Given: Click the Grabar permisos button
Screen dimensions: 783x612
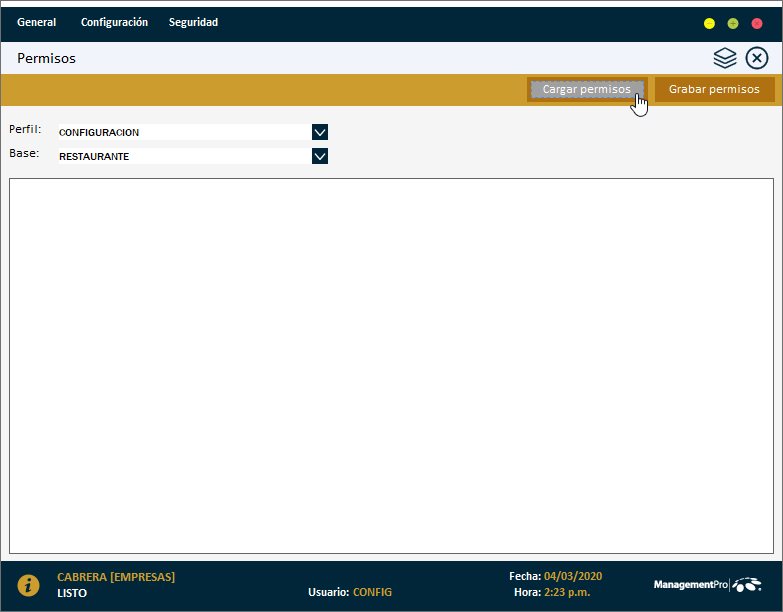Looking at the screenshot, I should 714,89.
